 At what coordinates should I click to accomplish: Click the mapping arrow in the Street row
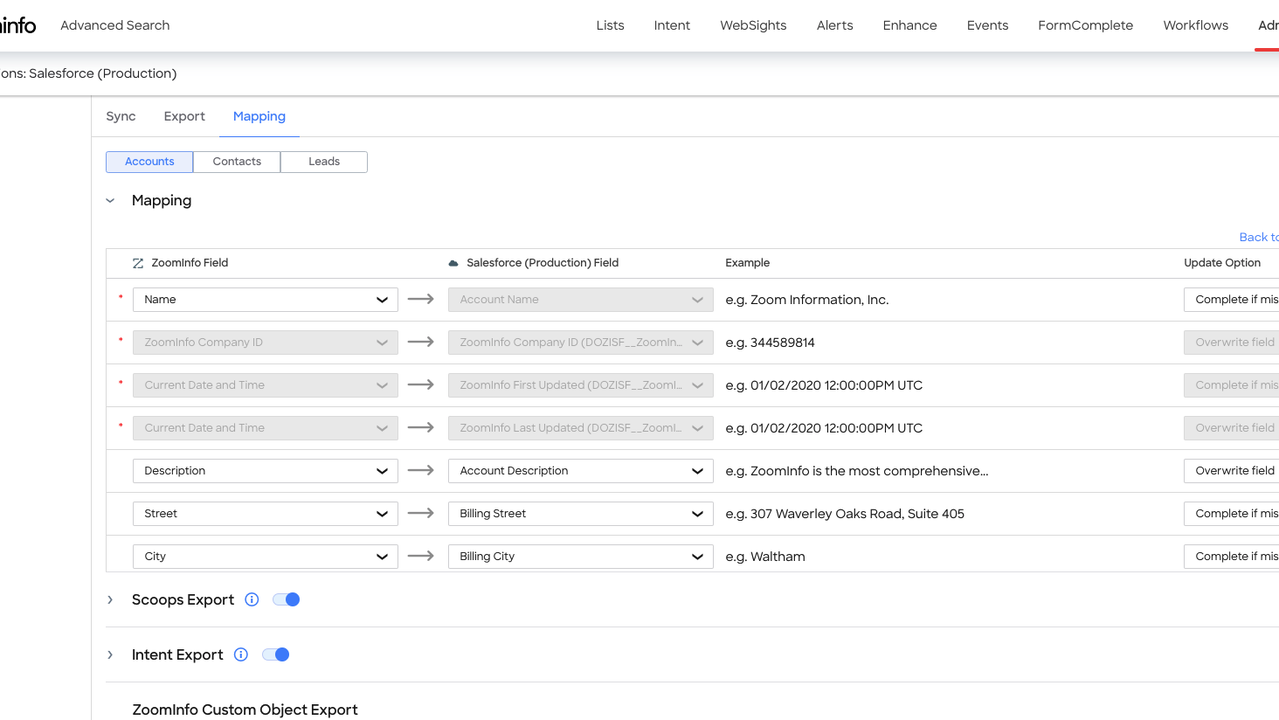tap(421, 513)
